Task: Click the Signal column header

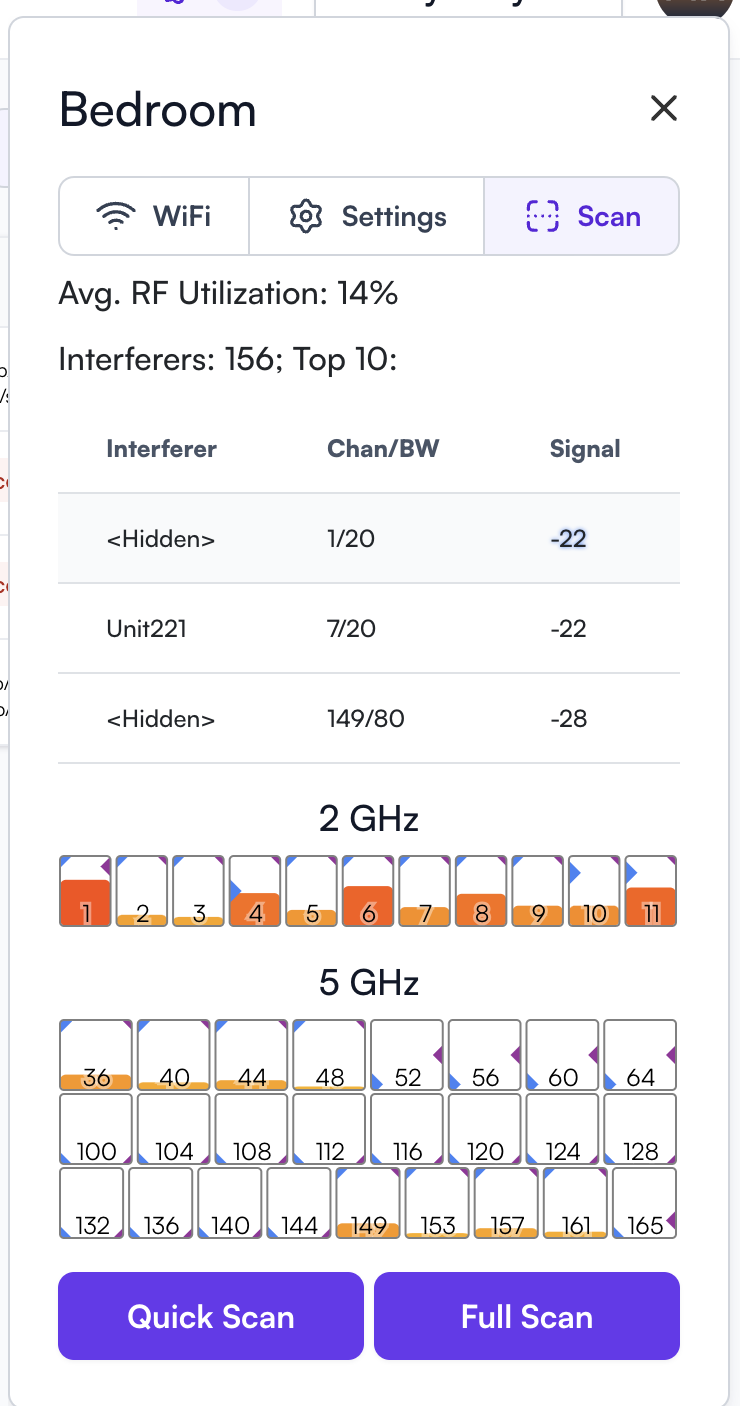Action: tap(585, 449)
